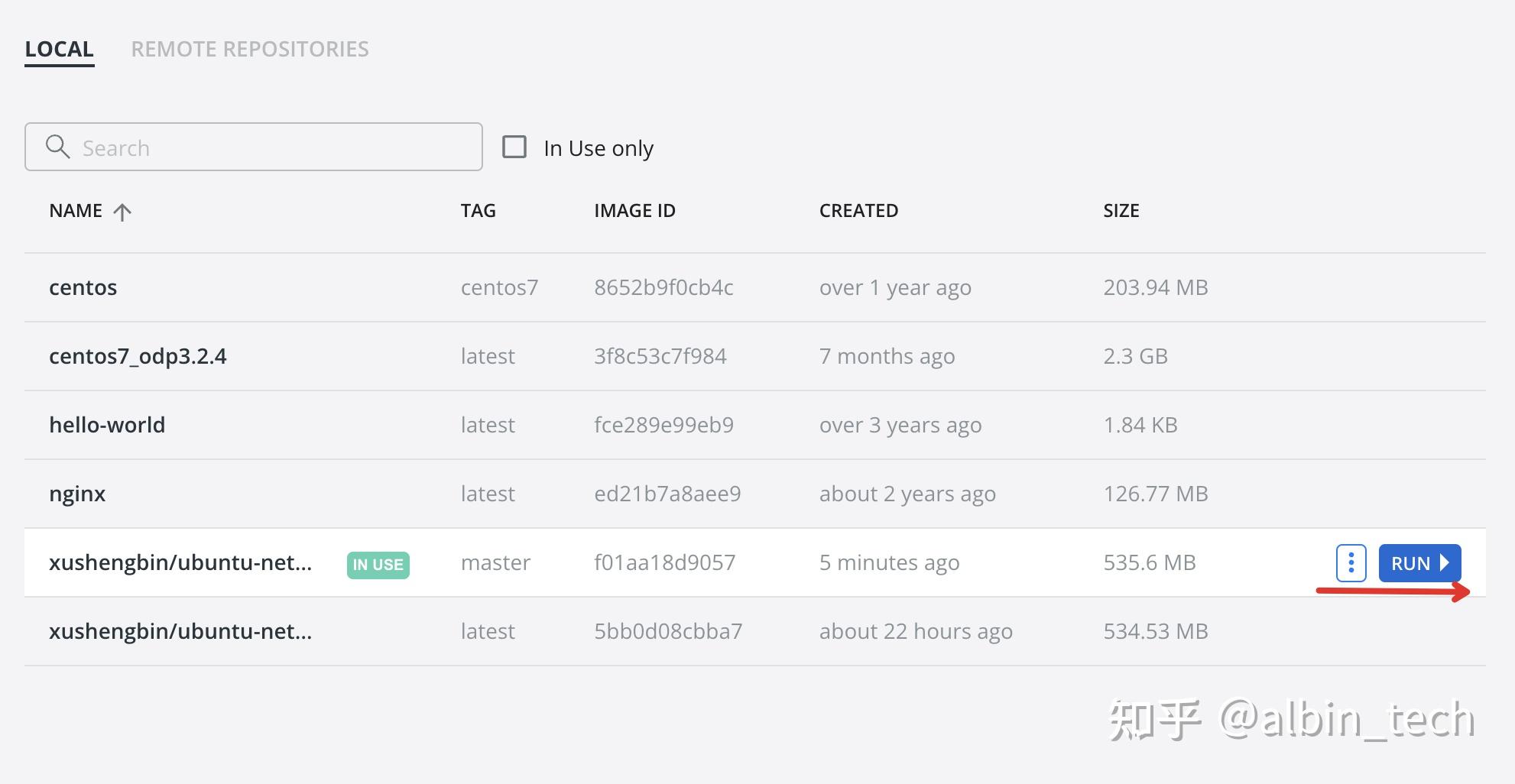1515x784 pixels.
Task: Click the IMAGE ID column header
Action: (634, 211)
